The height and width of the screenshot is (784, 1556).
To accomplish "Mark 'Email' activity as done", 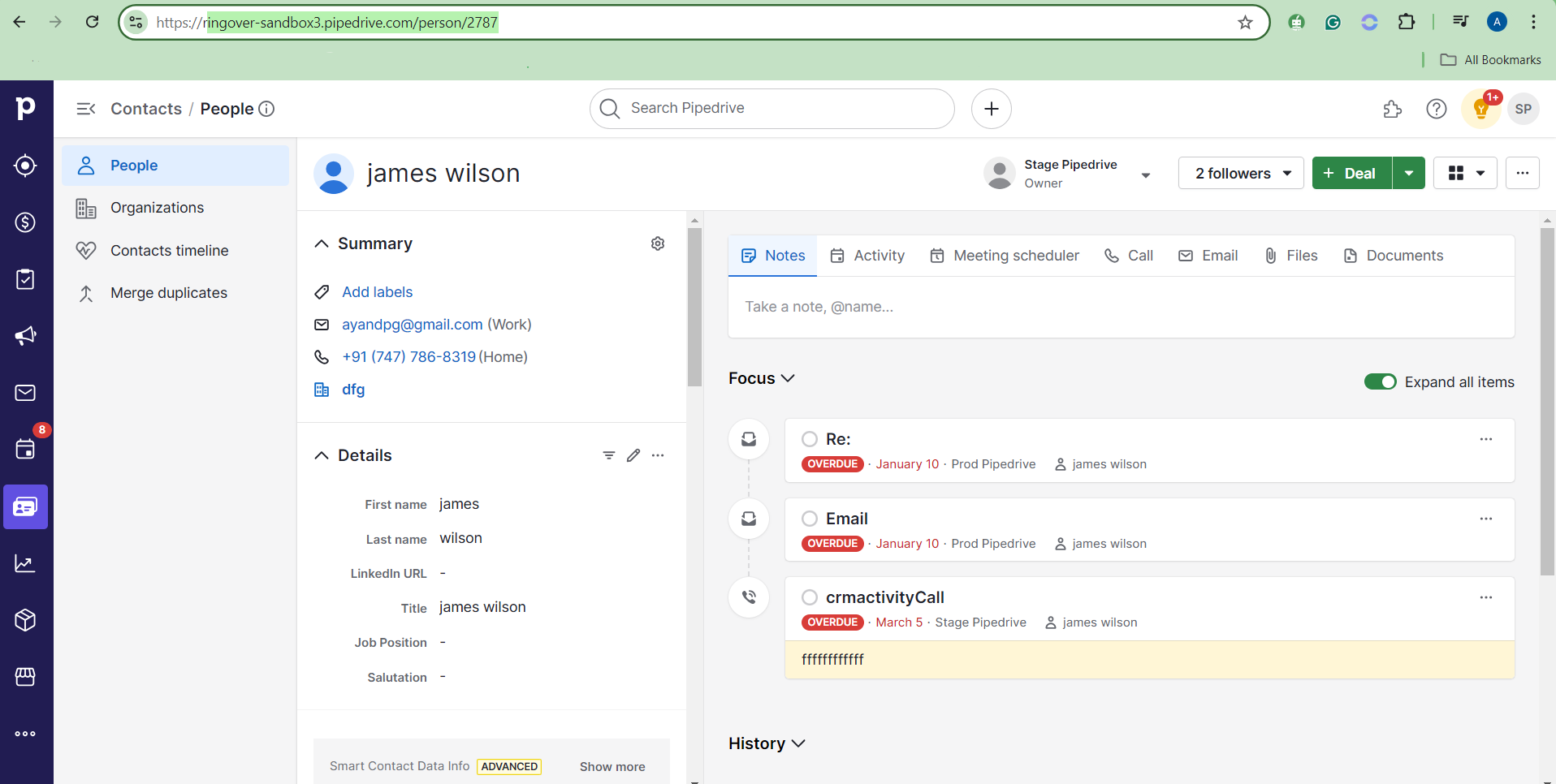I will (x=810, y=519).
